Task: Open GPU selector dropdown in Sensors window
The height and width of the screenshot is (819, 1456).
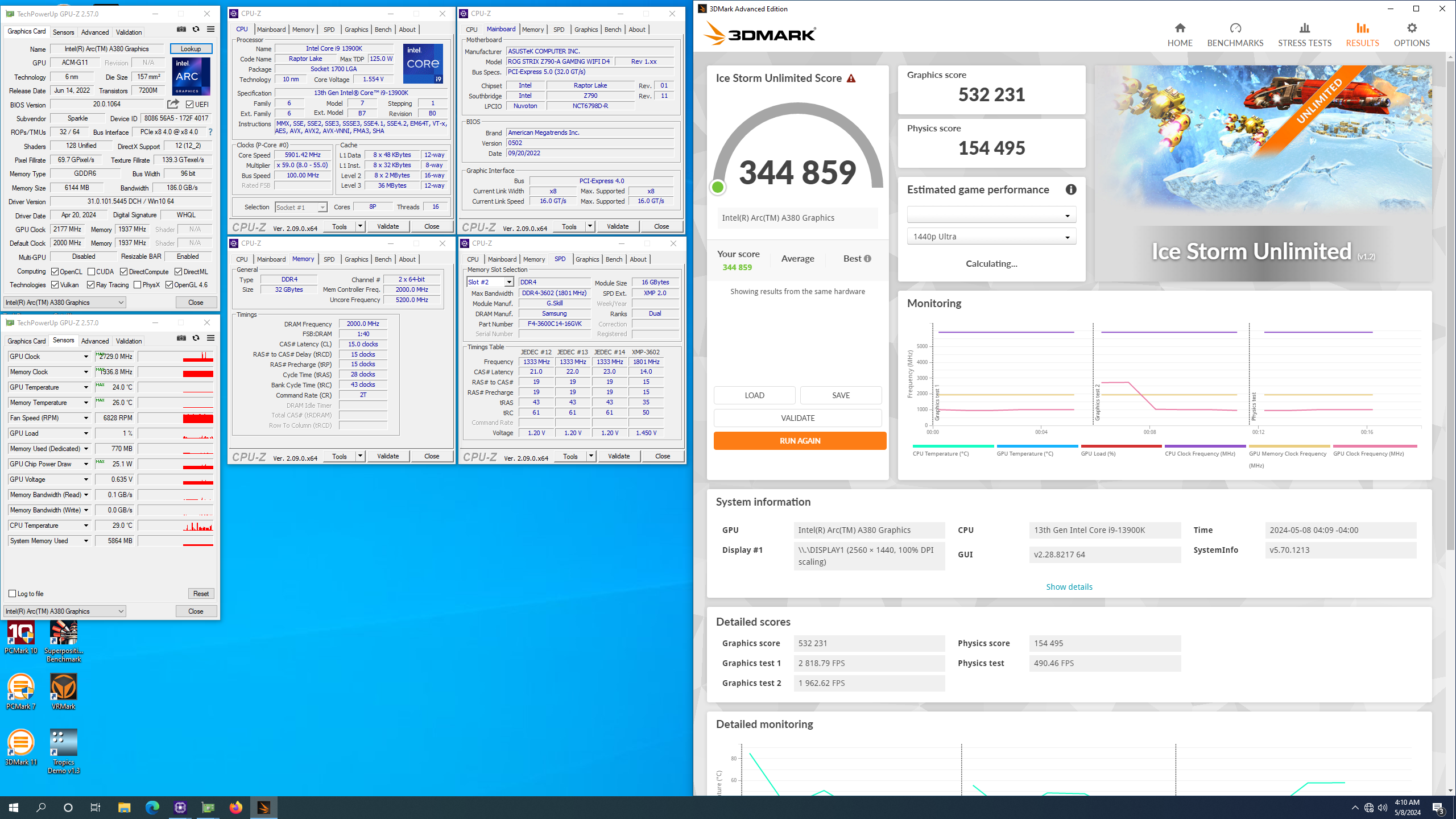Action: (x=64, y=611)
